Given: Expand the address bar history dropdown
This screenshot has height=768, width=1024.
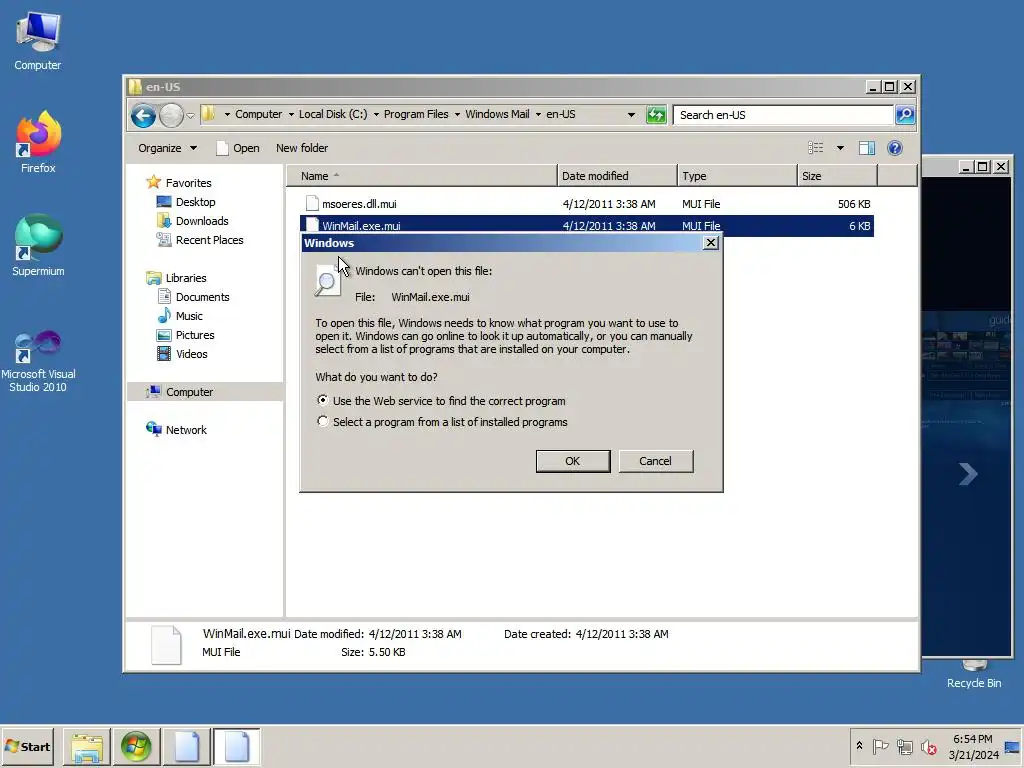Looking at the screenshot, I should point(631,115).
